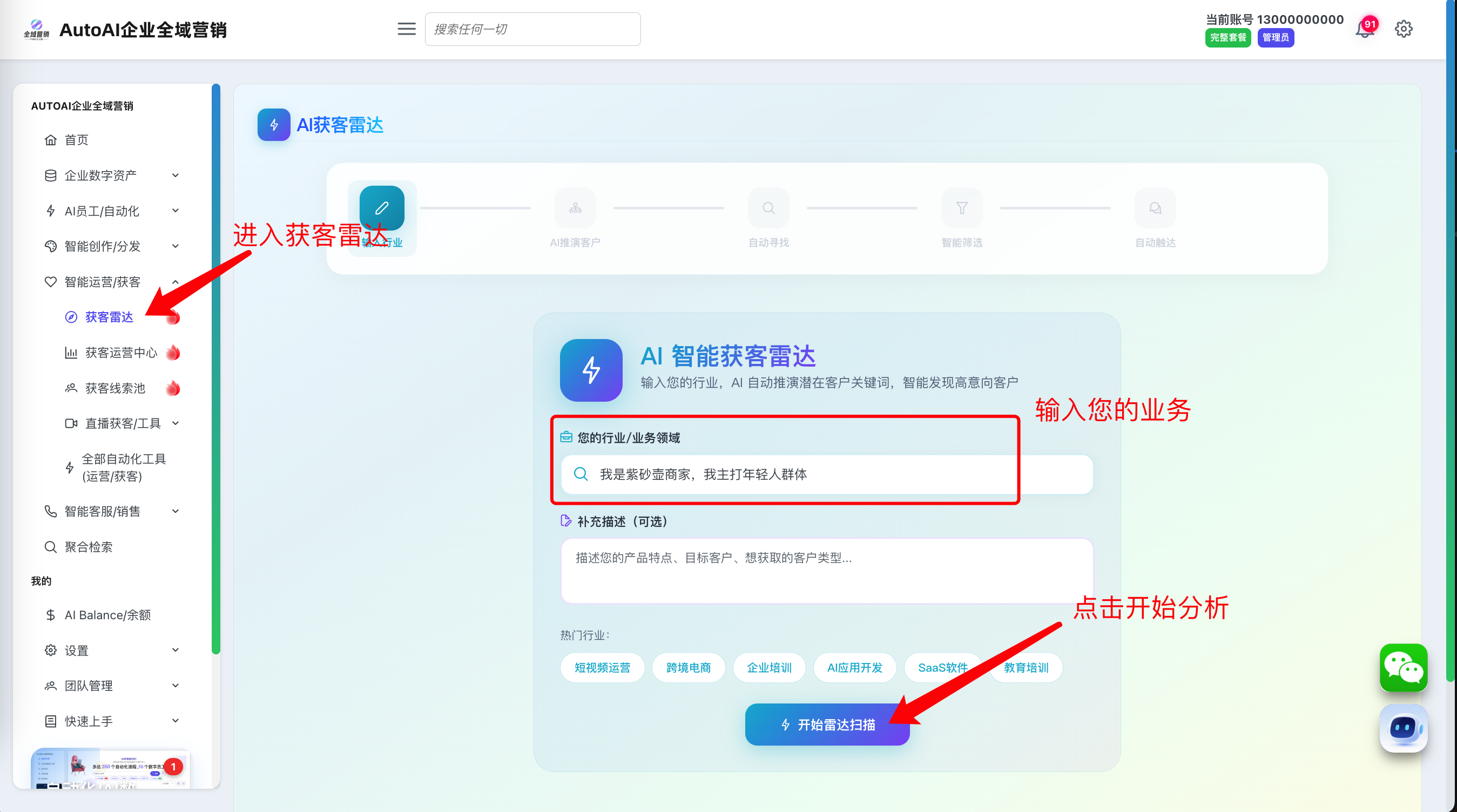The height and width of the screenshot is (812, 1457).
Task: Select the 获客线索池 sidebar item
Action: coord(116,388)
